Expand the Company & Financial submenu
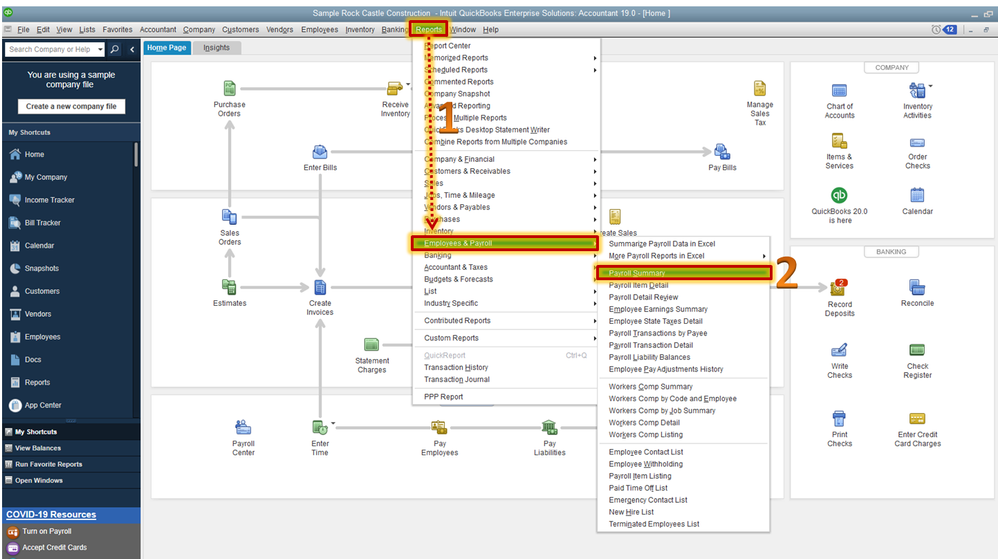Screen dimensions: 998x559 pos(594,159)
